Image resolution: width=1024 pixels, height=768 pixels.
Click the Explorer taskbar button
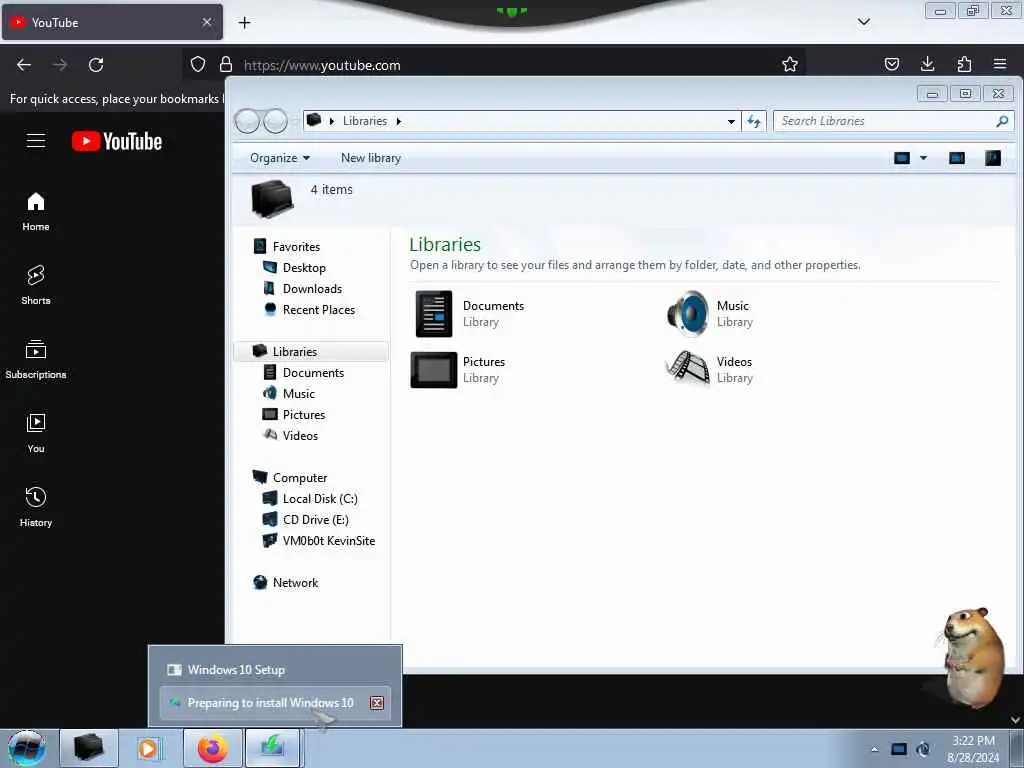[x=89, y=748]
